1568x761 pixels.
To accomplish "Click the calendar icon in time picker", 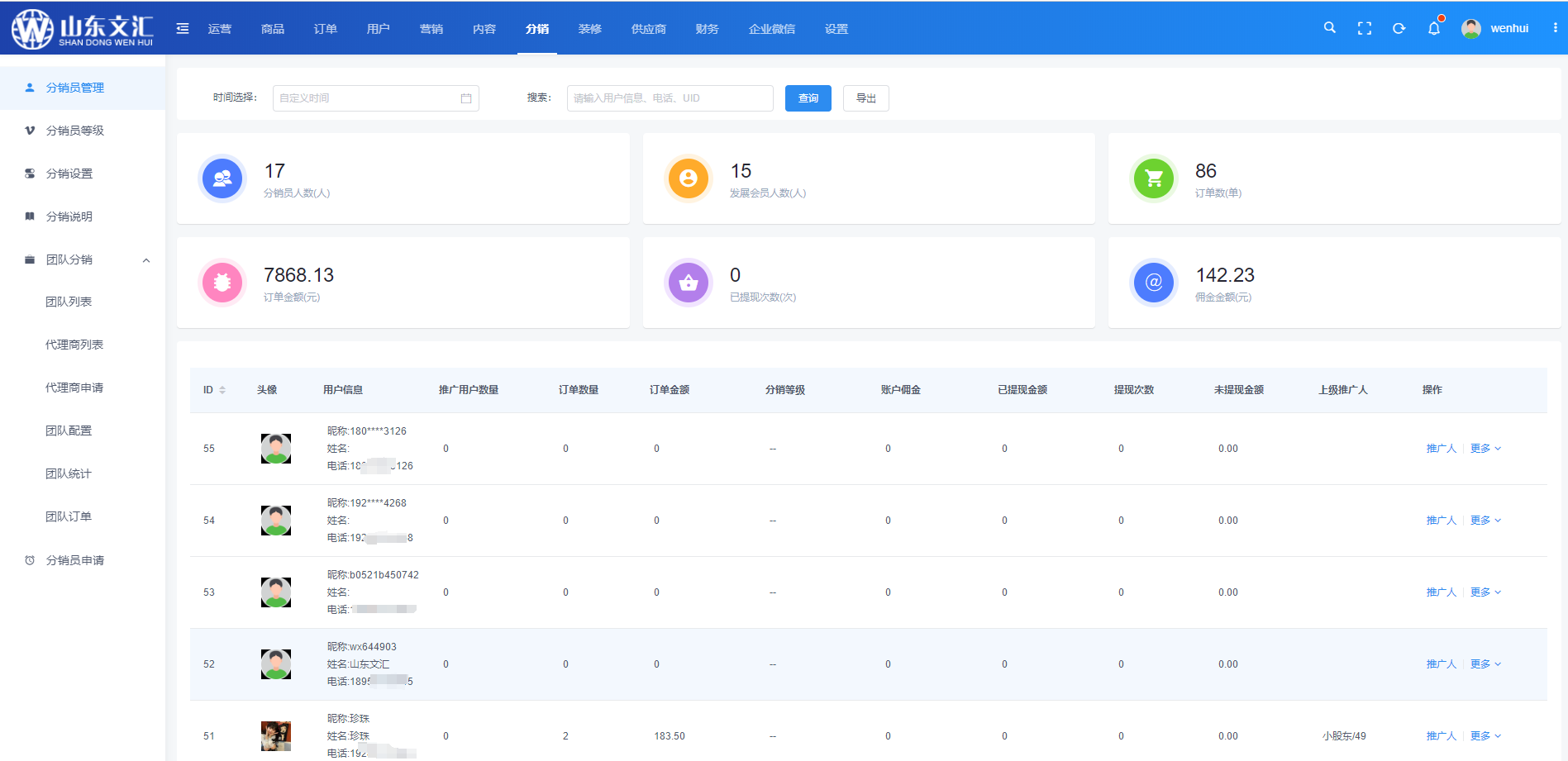I will click(x=466, y=98).
